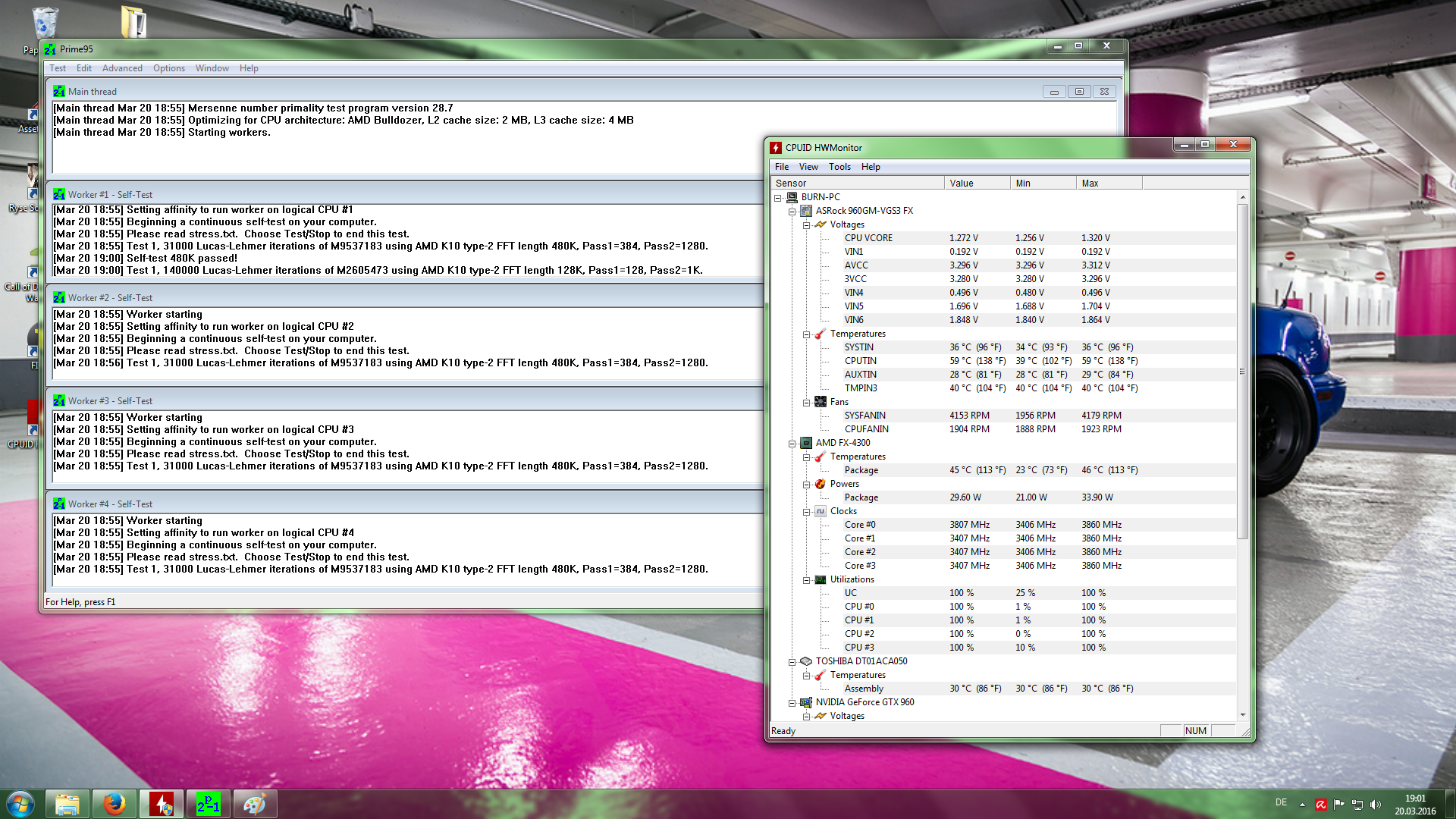Switch to Prime95 via its taskbar icon

click(209, 804)
